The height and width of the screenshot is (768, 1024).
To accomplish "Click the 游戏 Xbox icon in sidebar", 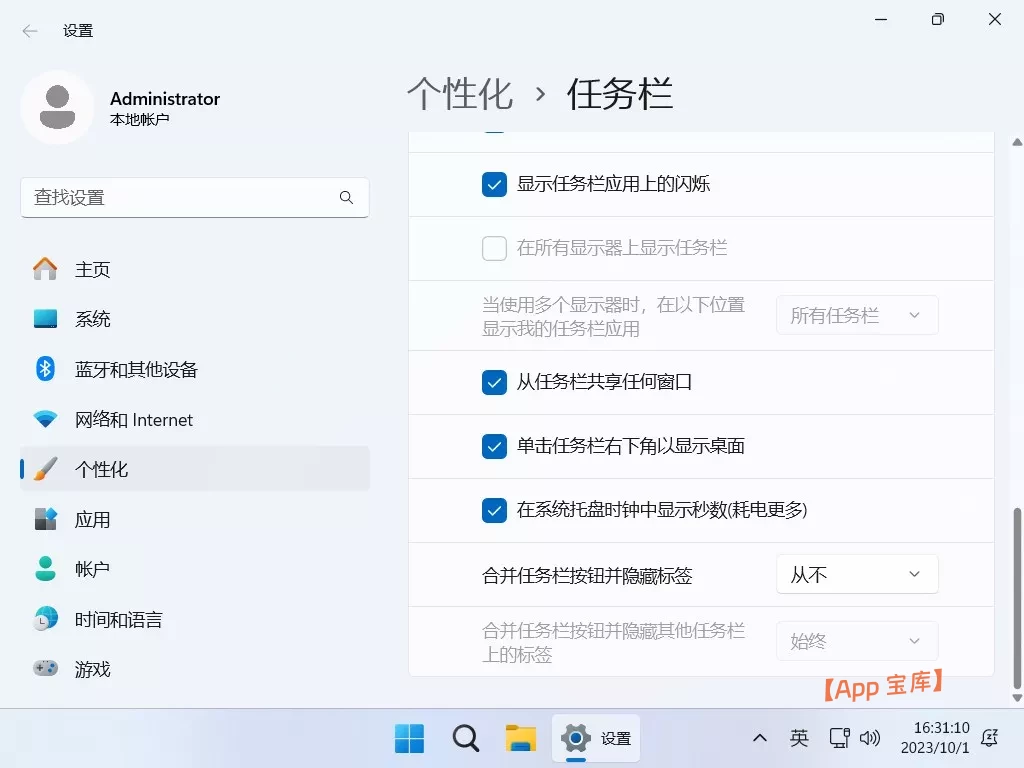I will pos(44,669).
